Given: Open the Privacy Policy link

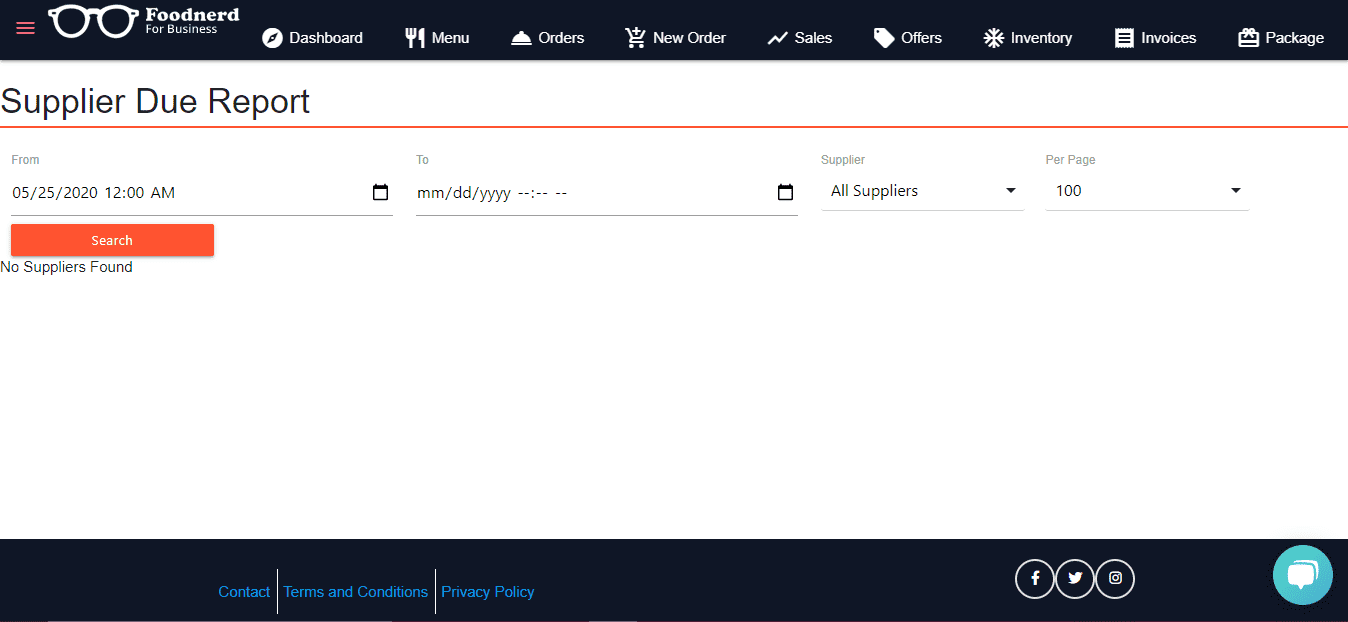Looking at the screenshot, I should click(x=487, y=592).
